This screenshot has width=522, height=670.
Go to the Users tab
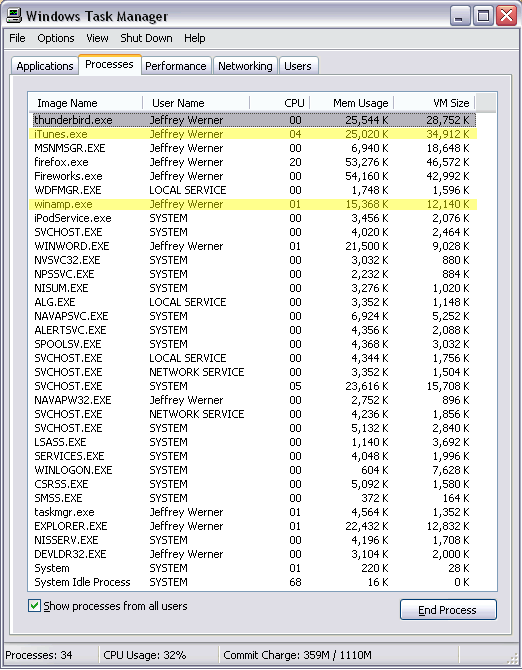point(298,66)
